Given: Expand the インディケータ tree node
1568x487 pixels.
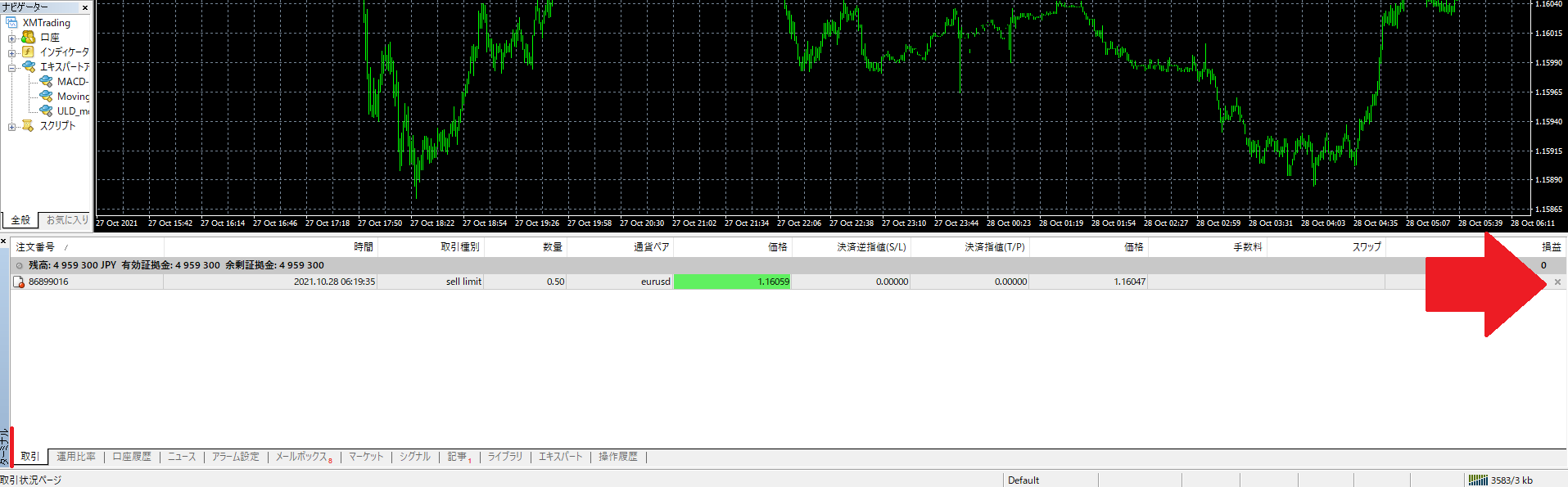Looking at the screenshot, I should point(11,52).
